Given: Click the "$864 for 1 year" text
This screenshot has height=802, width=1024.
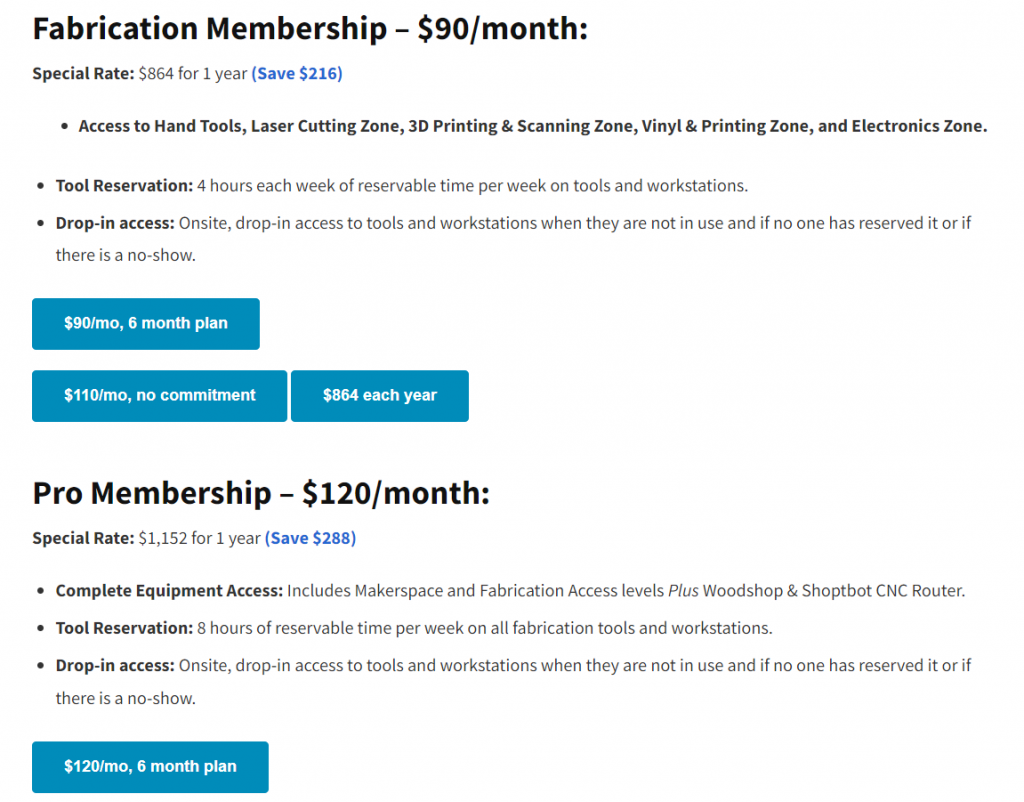Looking at the screenshot, I should pos(192,74).
